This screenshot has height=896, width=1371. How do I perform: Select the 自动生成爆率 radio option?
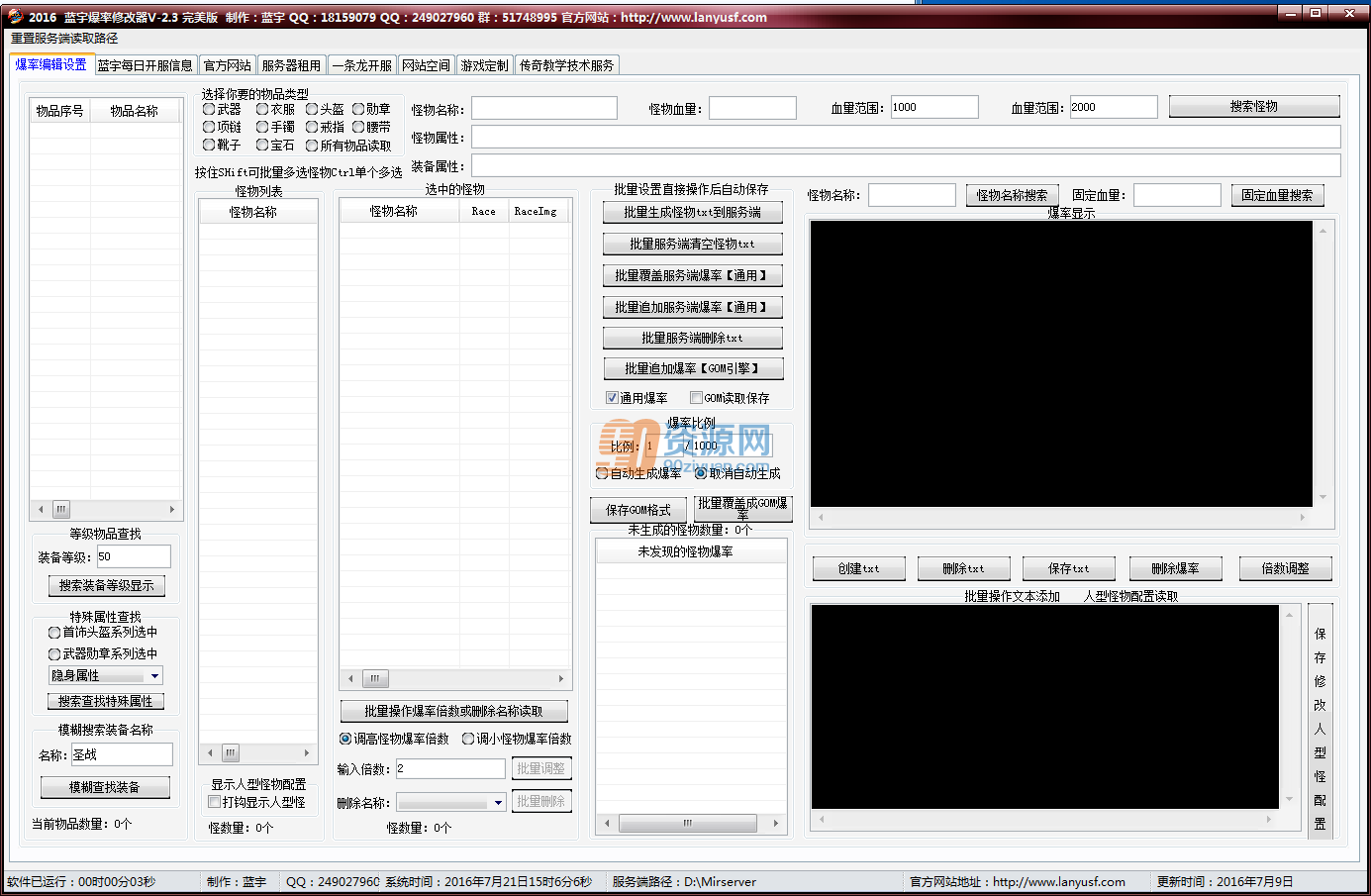click(602, 473)
